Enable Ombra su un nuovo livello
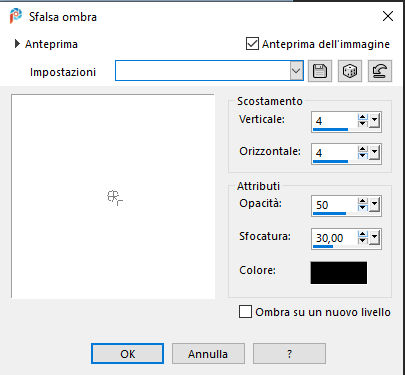405x375 pixels. point(245,312)
